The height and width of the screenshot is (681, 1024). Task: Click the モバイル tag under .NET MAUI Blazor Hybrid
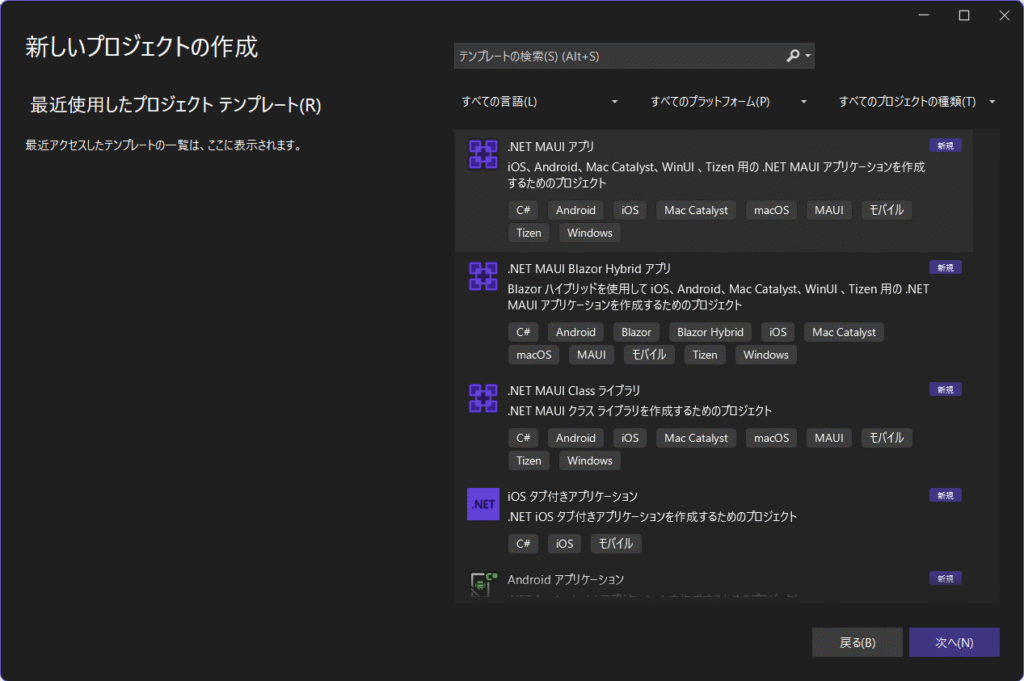coord(648,355)
